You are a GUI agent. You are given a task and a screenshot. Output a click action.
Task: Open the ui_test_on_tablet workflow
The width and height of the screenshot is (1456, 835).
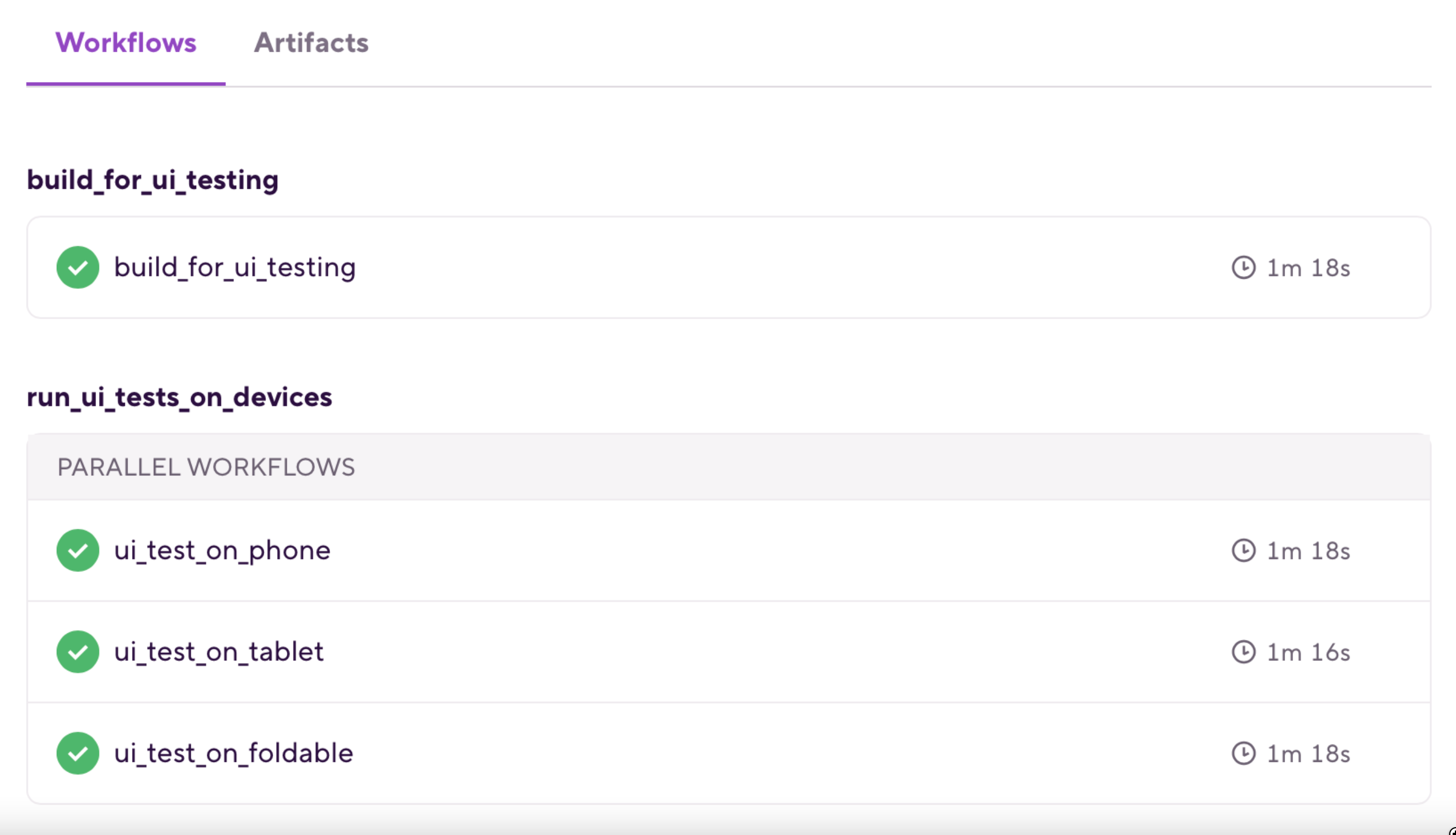219,652
